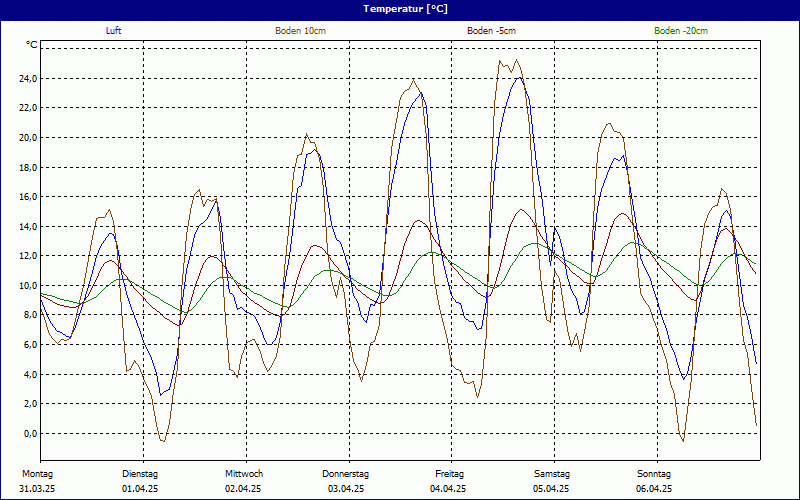This screenshot has height=500, width=800.
Task: Click the 'Temperatur [°C]' chart title
Action: pyautogui.click(x=406, y=9)
